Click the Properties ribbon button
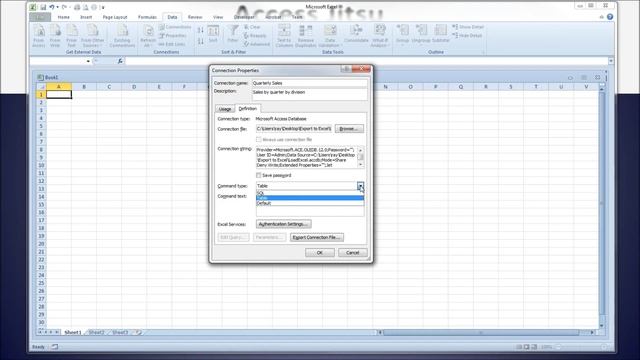 point(173,36)
